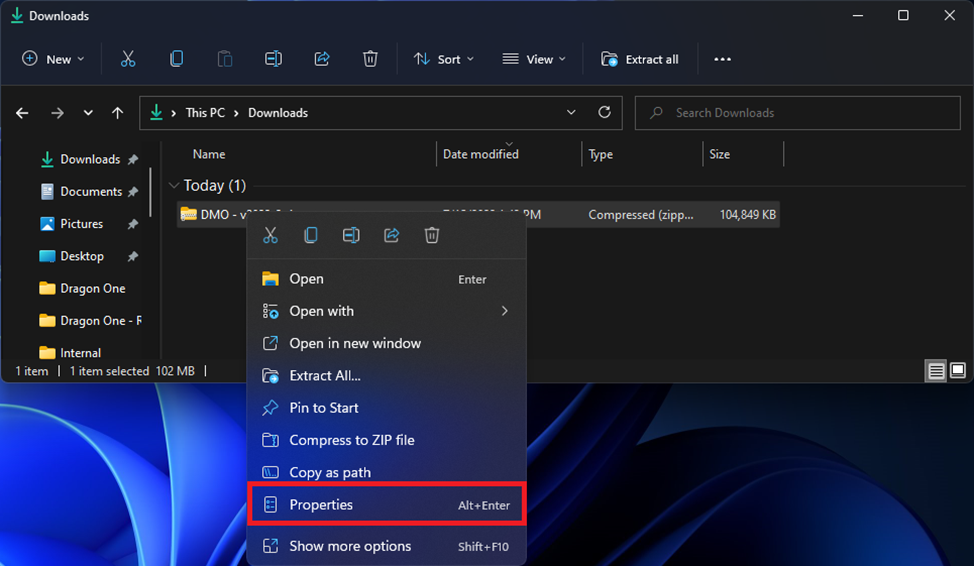Choose Extract All... in the context menu

(x=325, y=376)
